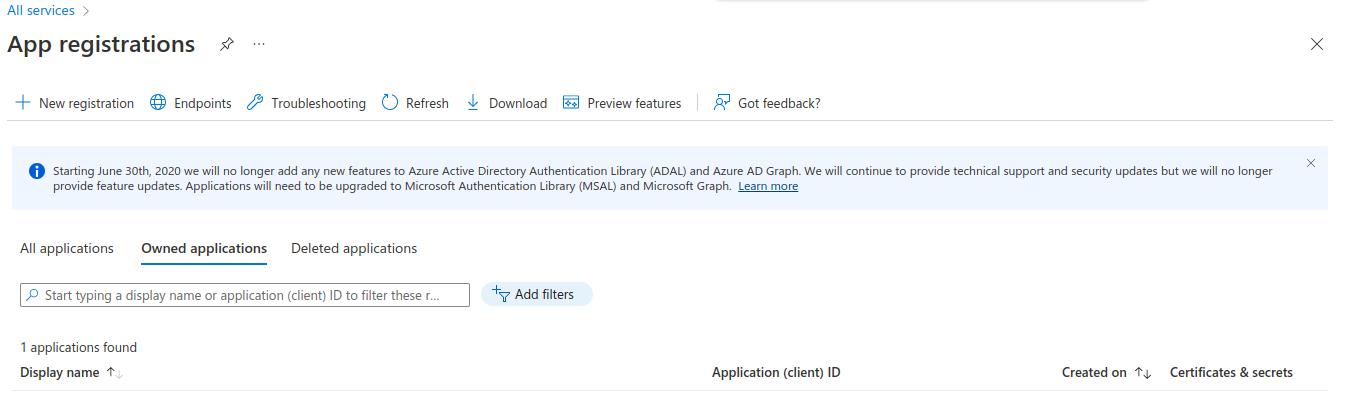Open the Deleted applications tab
The width and height of the screenshot is (1353, 393).
pyautogui.click(x=354, y=248)
